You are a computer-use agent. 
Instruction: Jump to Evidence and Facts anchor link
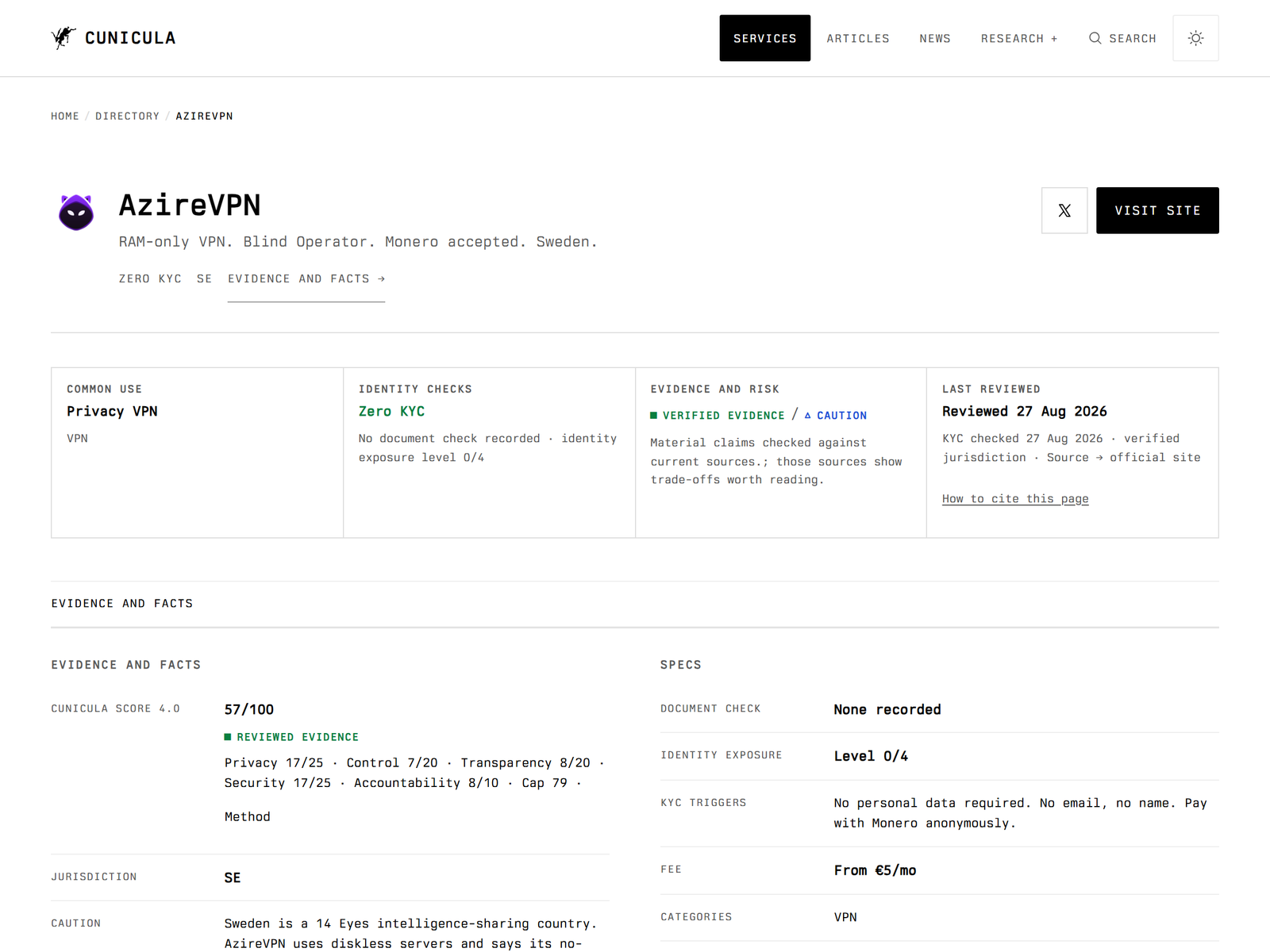(x=306, y=278)
